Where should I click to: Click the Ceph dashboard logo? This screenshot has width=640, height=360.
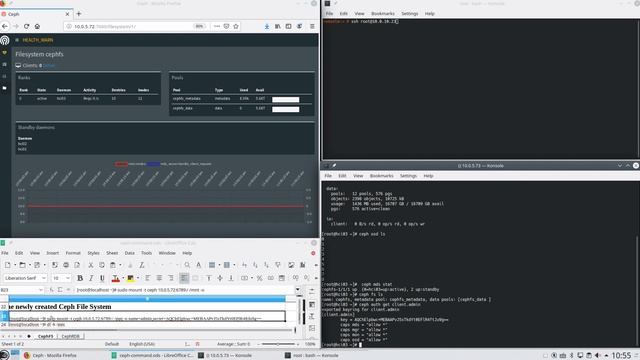pyautogui.click(x=4, y=40)
